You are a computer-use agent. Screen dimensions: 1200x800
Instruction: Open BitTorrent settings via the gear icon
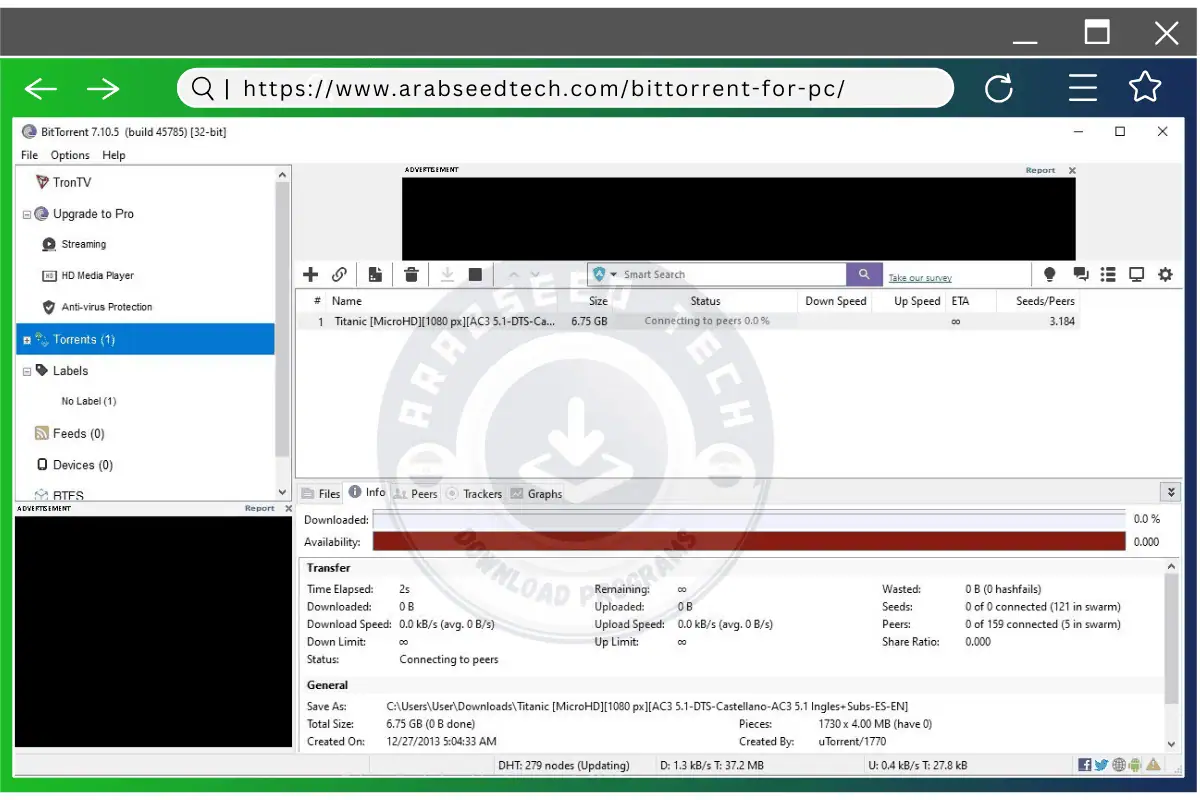click(x=1165, y=274)
